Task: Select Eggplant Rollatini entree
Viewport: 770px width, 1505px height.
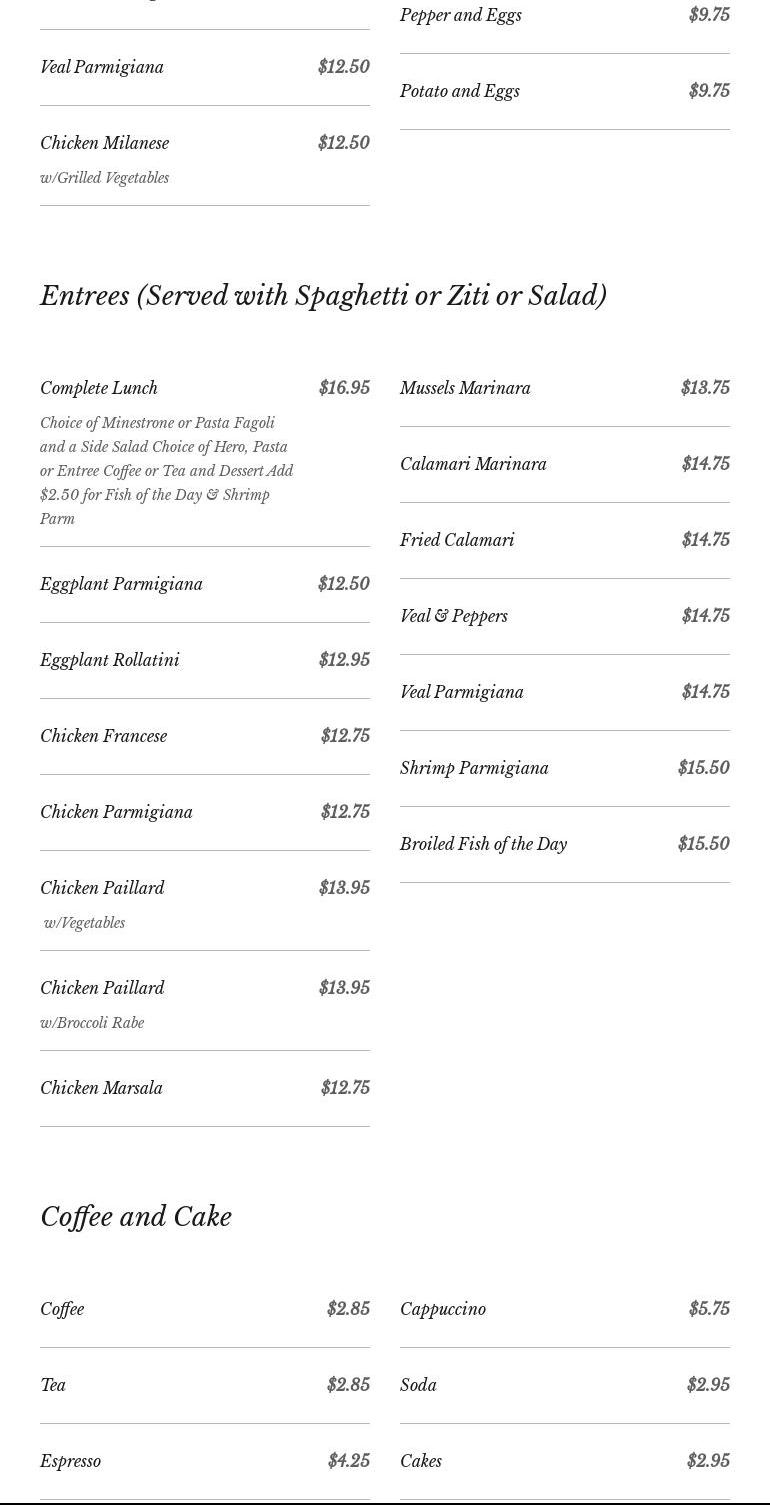Action: tap(110, 660)
